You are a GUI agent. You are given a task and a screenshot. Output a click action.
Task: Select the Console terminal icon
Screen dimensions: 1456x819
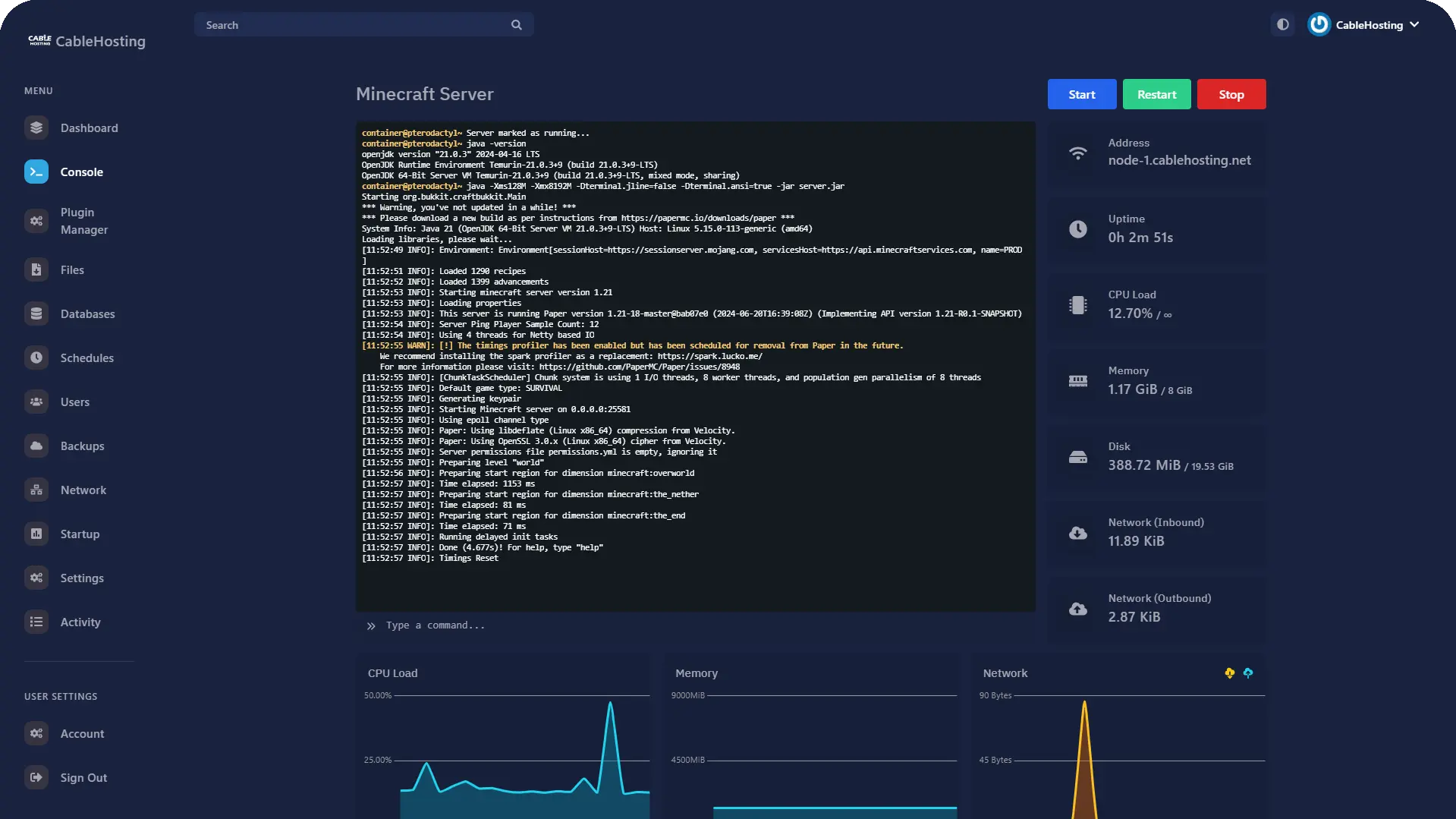36,172
